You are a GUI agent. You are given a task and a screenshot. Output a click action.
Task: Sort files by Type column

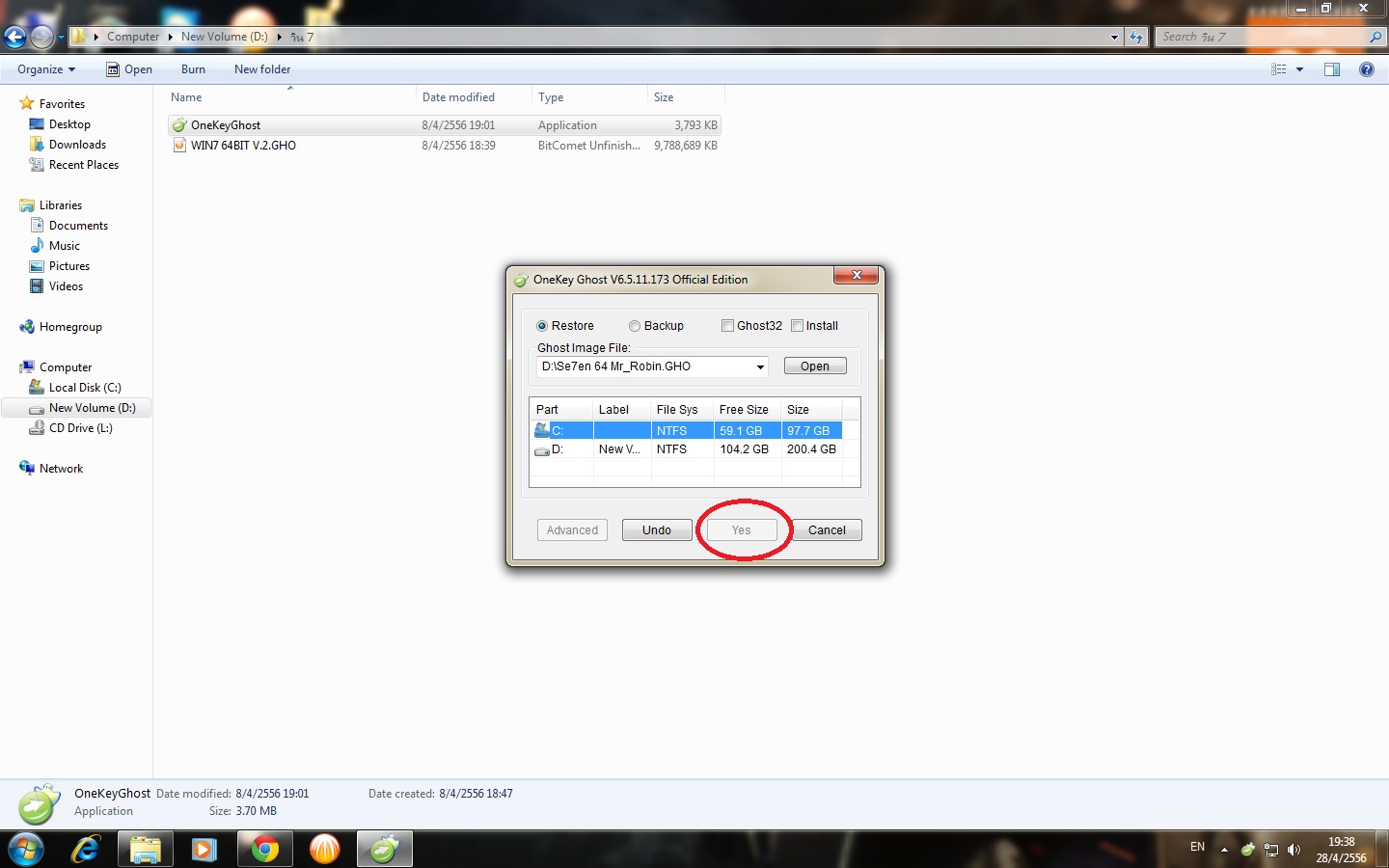tap(589, 97)
